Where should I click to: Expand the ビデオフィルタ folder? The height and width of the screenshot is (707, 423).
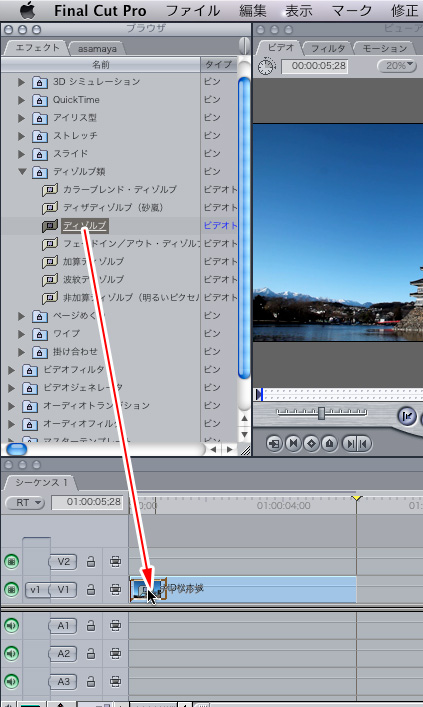tap(11, 370)
